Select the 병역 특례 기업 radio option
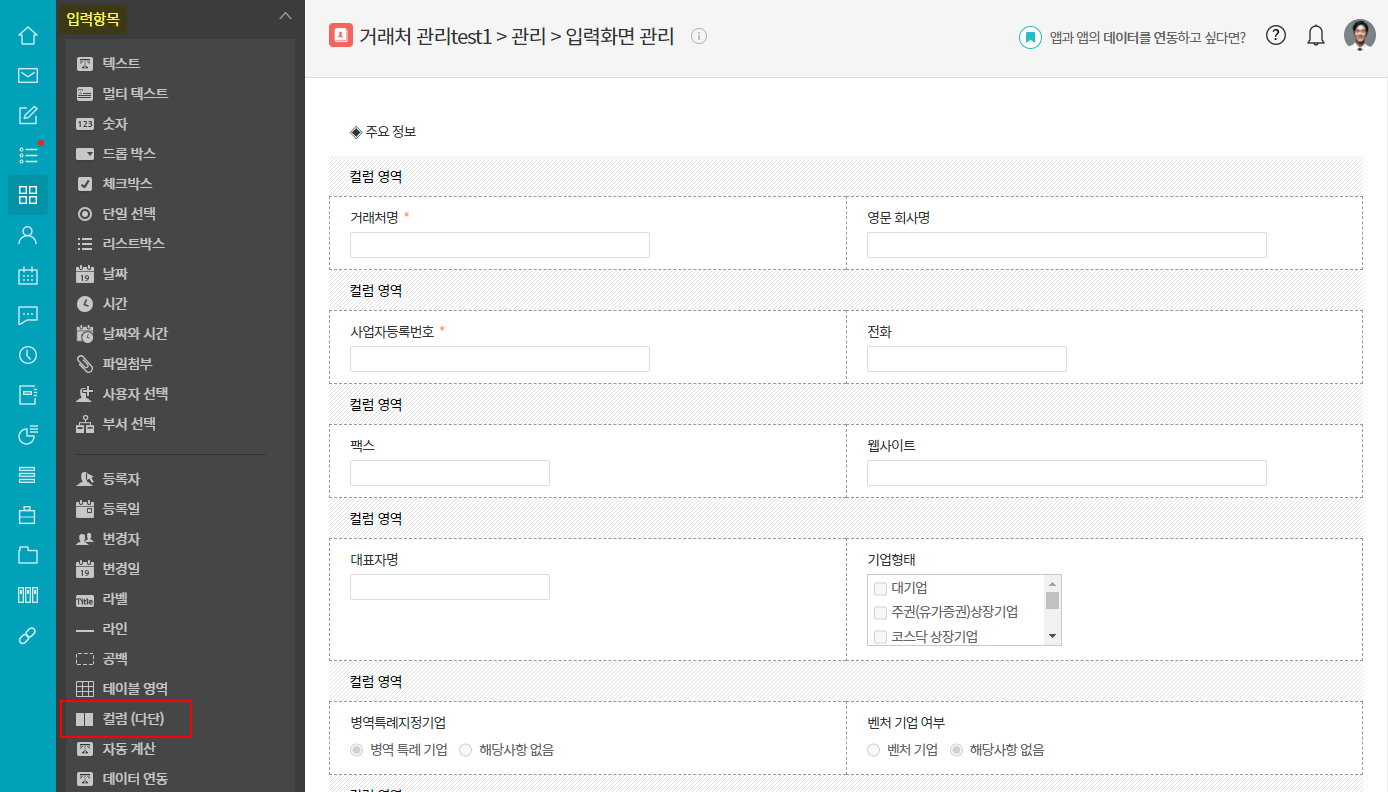 (x=357, y=750)
